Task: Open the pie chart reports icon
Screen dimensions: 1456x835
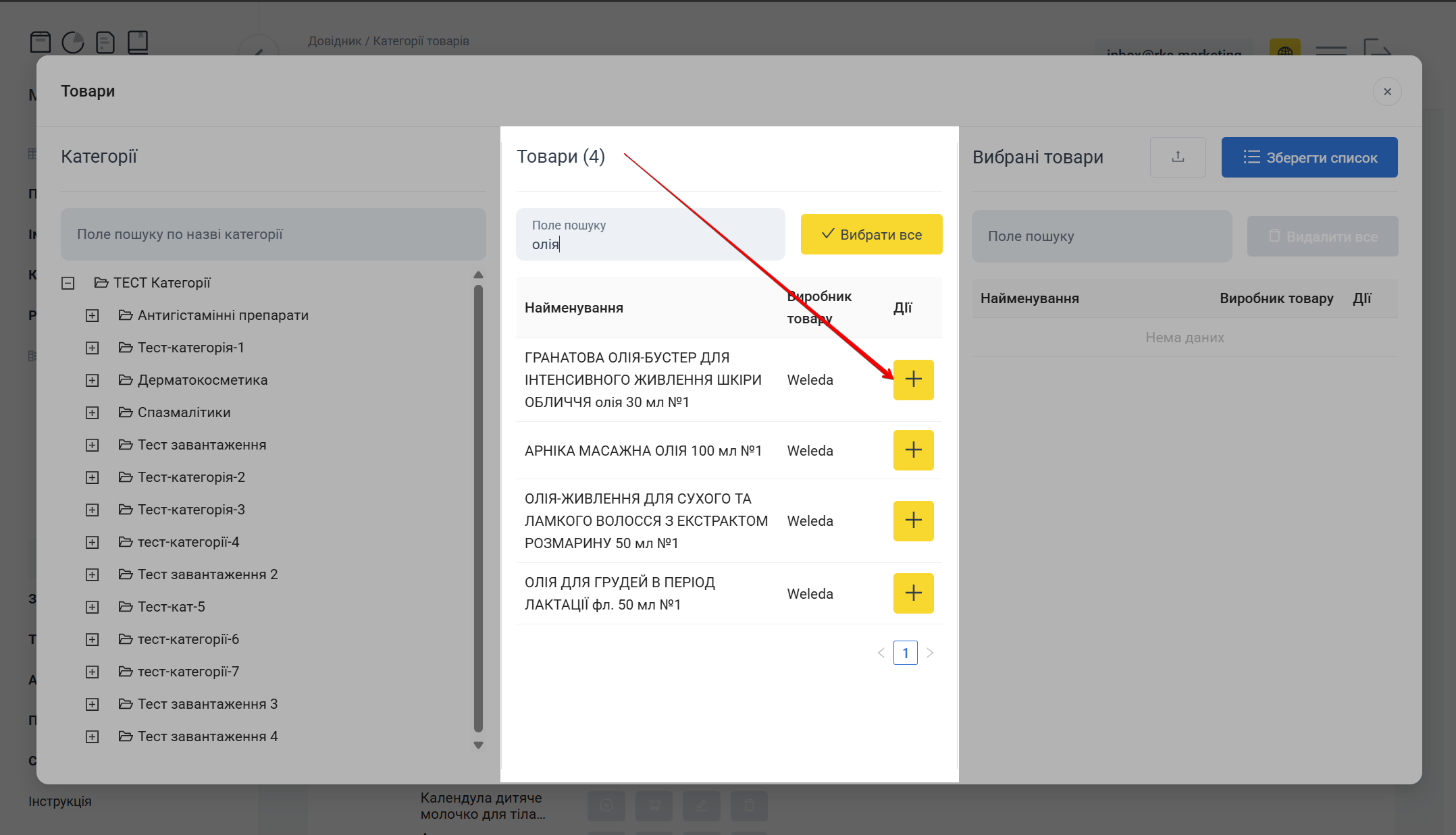Action: click(x=73, y=42)
